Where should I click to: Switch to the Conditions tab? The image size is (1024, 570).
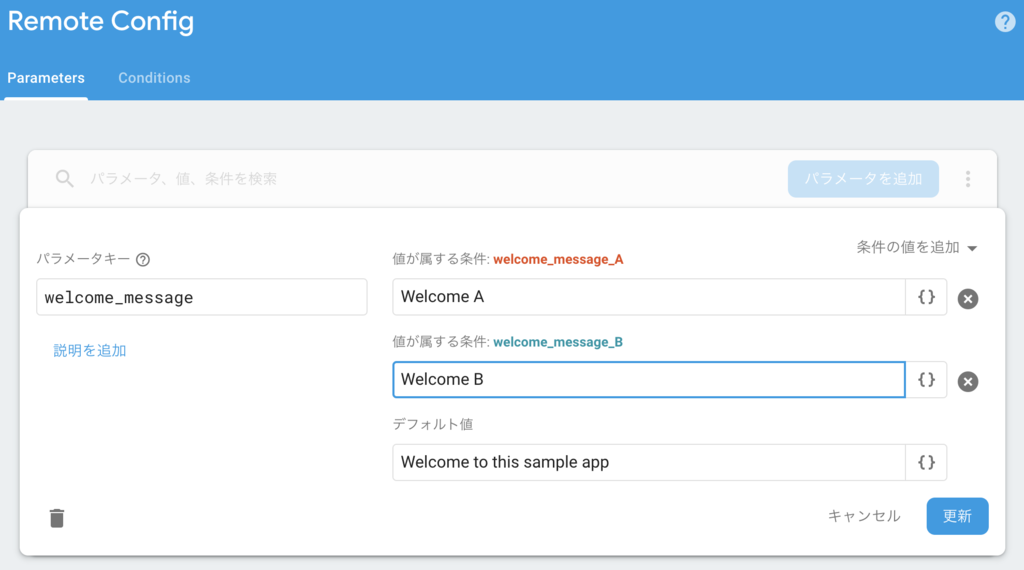coord(154,78)
